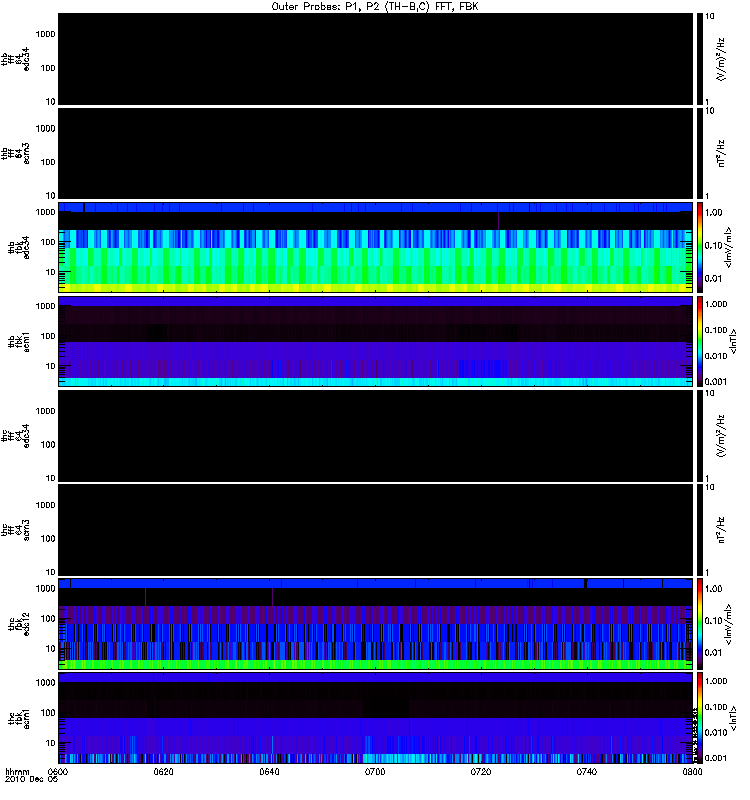
Task: Click inside the thc fbk scm1 spectrogram panel
Action: 375,718
